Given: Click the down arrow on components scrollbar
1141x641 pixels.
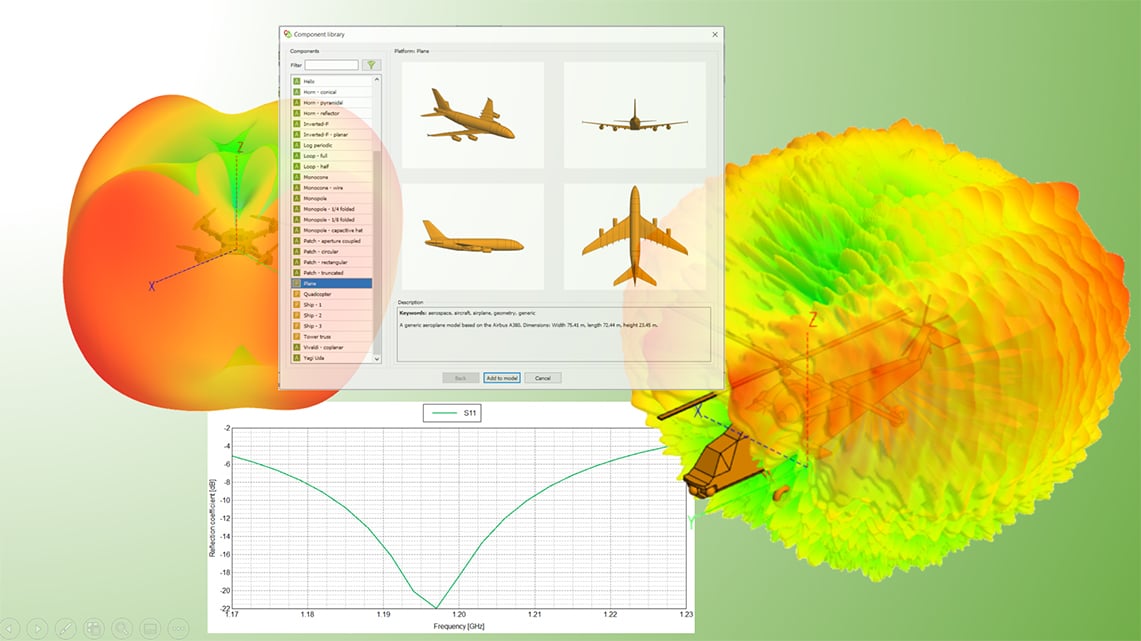Looking at the screenshot, I should tap(377, 359).
